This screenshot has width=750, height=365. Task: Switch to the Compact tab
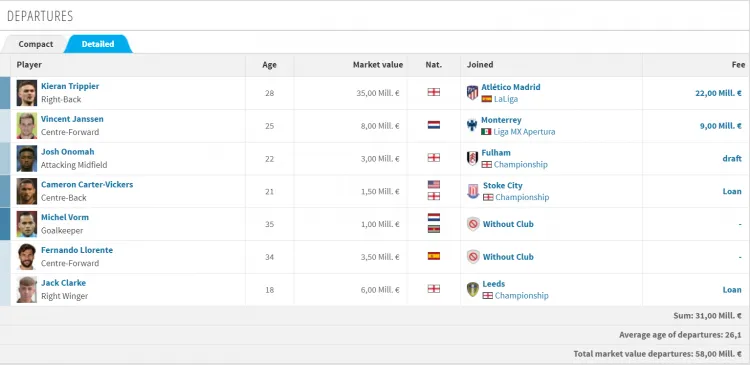[x=36, y=44]
